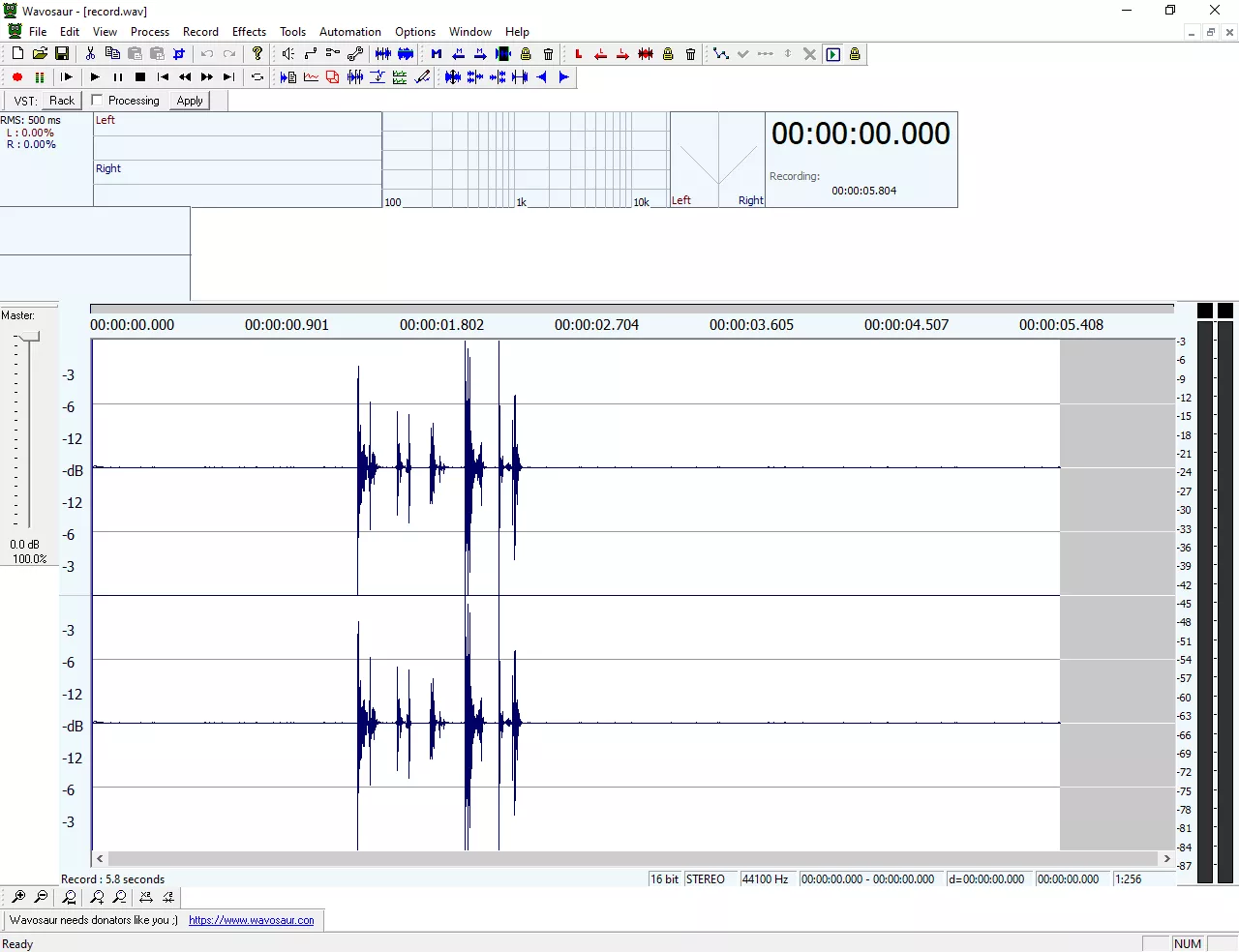Stop playback with the black square button

click(140, 77)
